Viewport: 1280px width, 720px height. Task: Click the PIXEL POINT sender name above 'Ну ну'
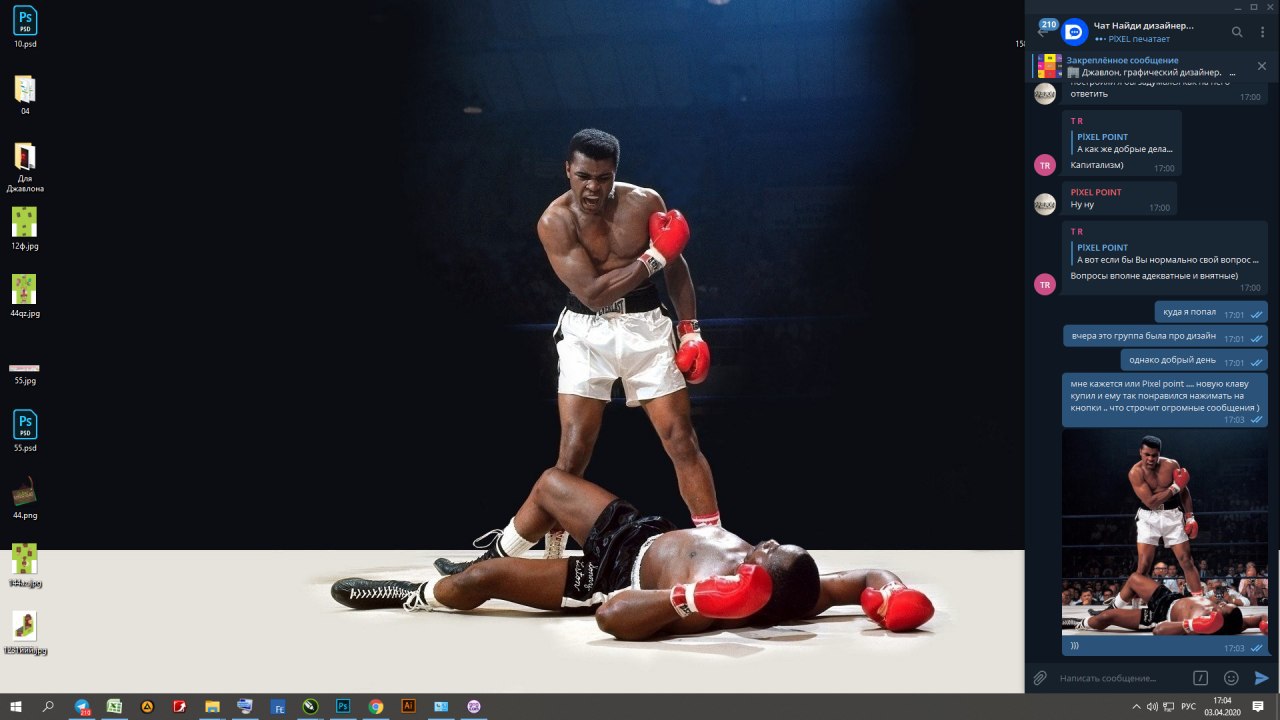click(1096, 192)
